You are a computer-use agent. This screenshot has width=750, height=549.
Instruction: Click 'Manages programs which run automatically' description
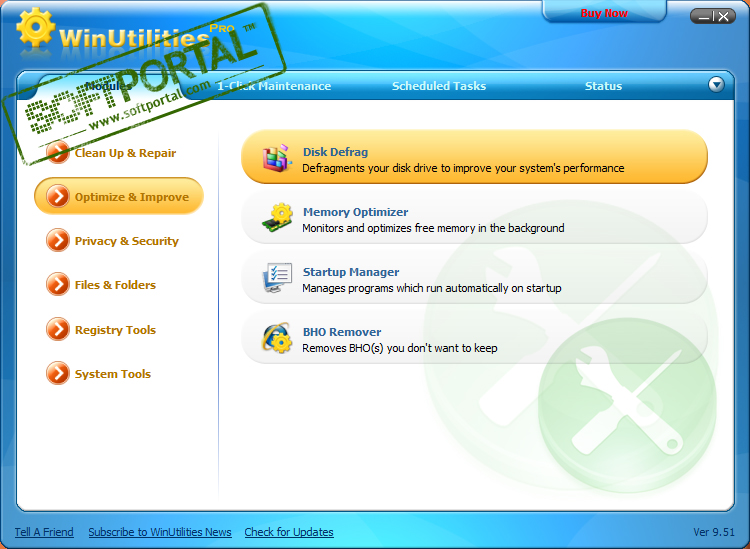point(431,288)
